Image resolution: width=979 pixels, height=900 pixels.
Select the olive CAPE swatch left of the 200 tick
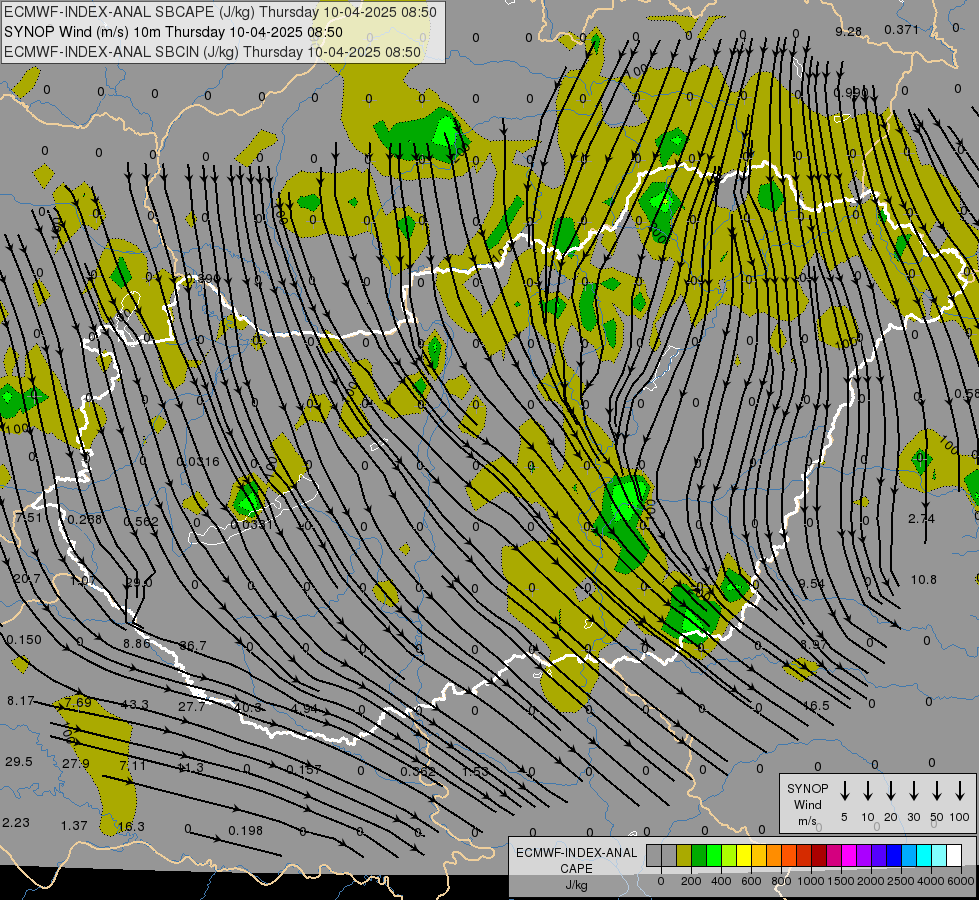684,855
